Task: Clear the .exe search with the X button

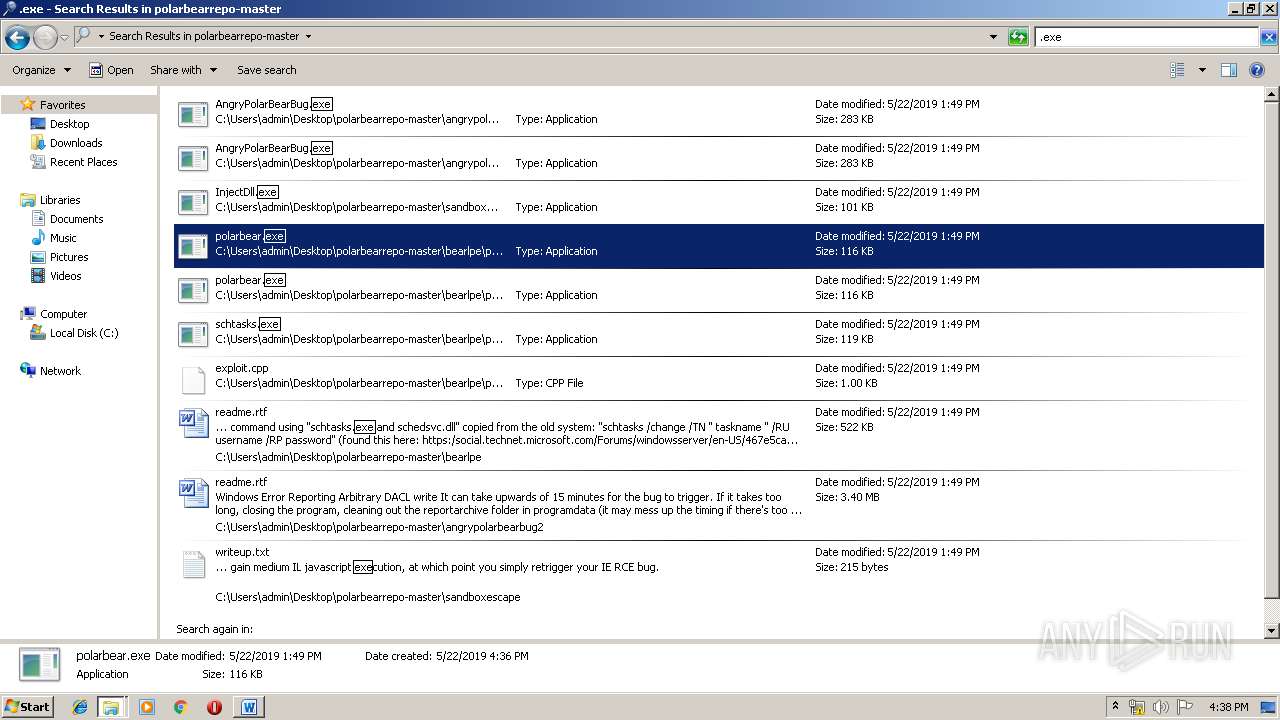Action: 1268,37
